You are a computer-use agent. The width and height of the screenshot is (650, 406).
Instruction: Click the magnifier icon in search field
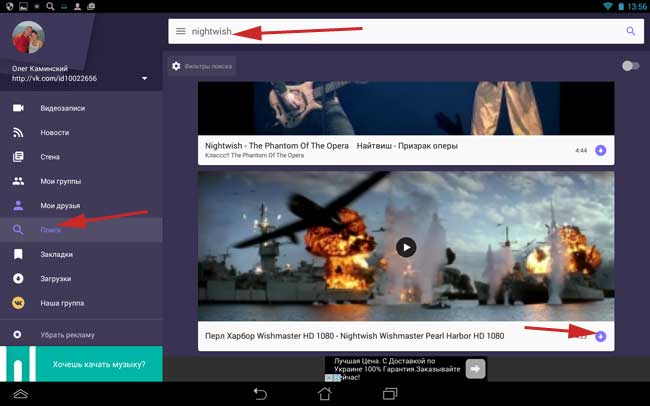(x=630, y=31)
